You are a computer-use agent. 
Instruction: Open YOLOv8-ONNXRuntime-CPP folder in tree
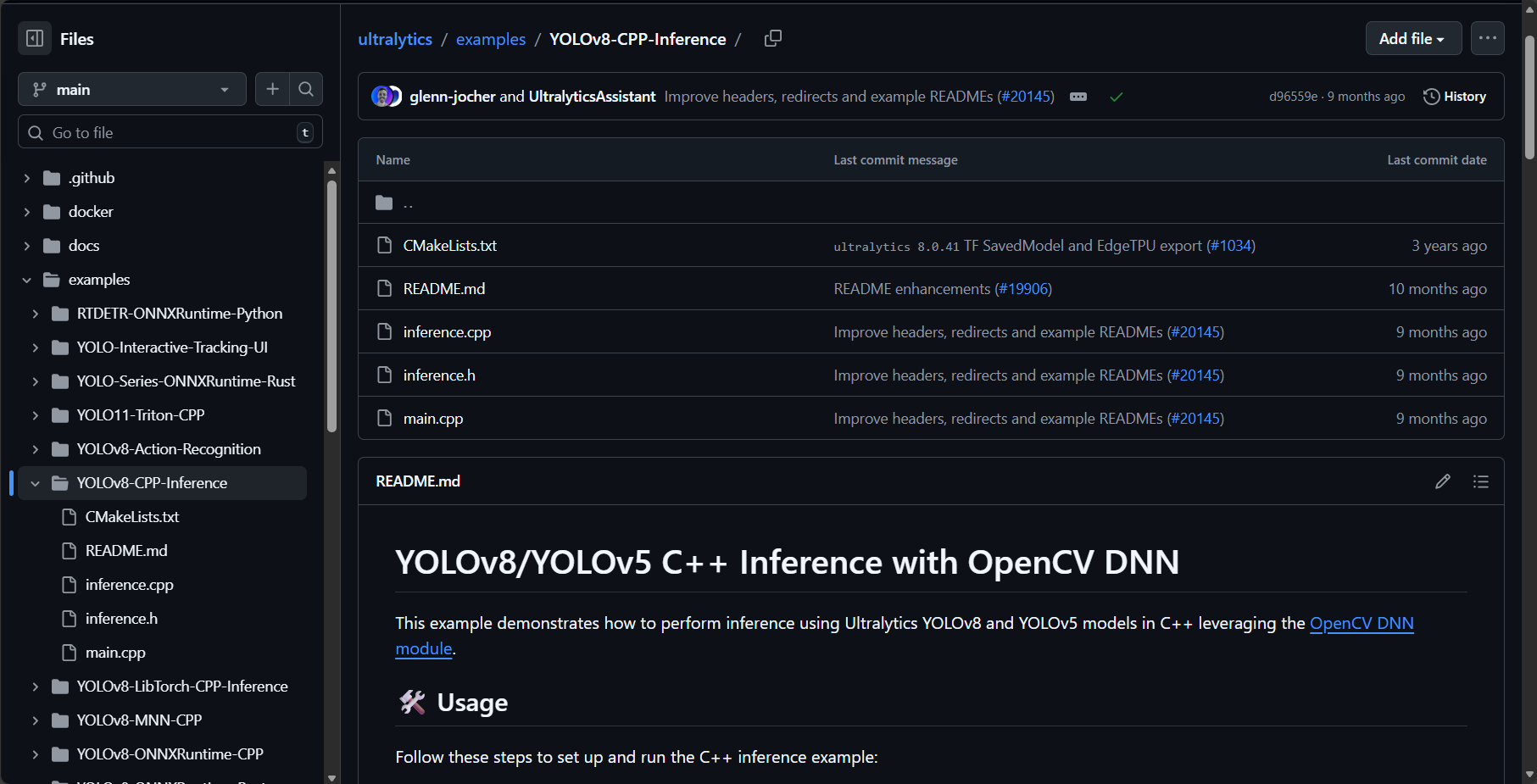point(170,754)
